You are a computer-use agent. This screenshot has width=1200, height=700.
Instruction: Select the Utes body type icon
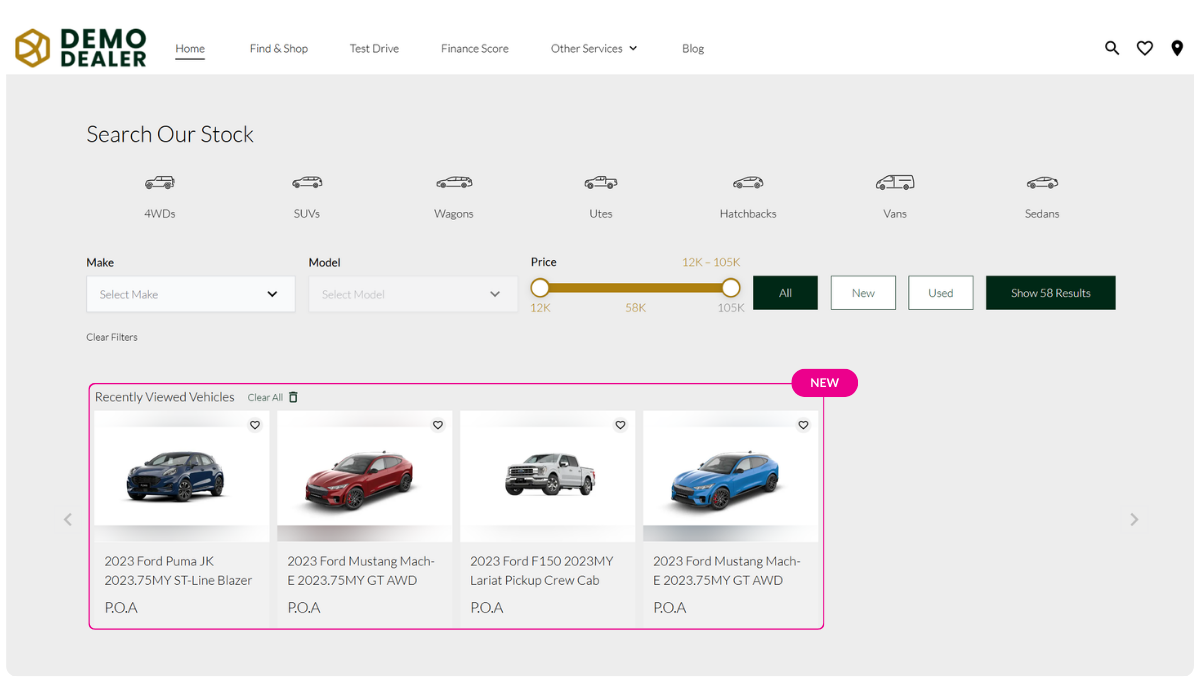600,183
